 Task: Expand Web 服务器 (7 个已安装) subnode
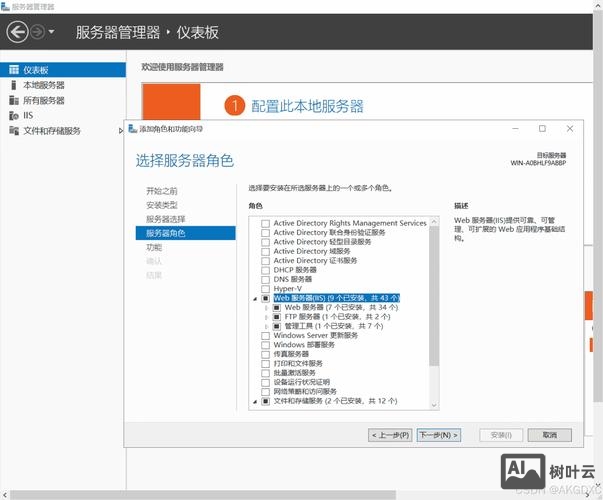coord(266,308)
